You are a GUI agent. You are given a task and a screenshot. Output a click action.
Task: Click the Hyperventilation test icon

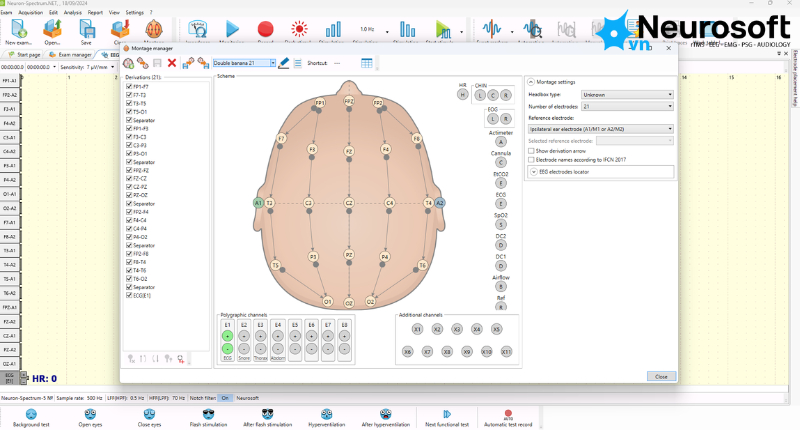pyautogui.click(x=327, y=417)
